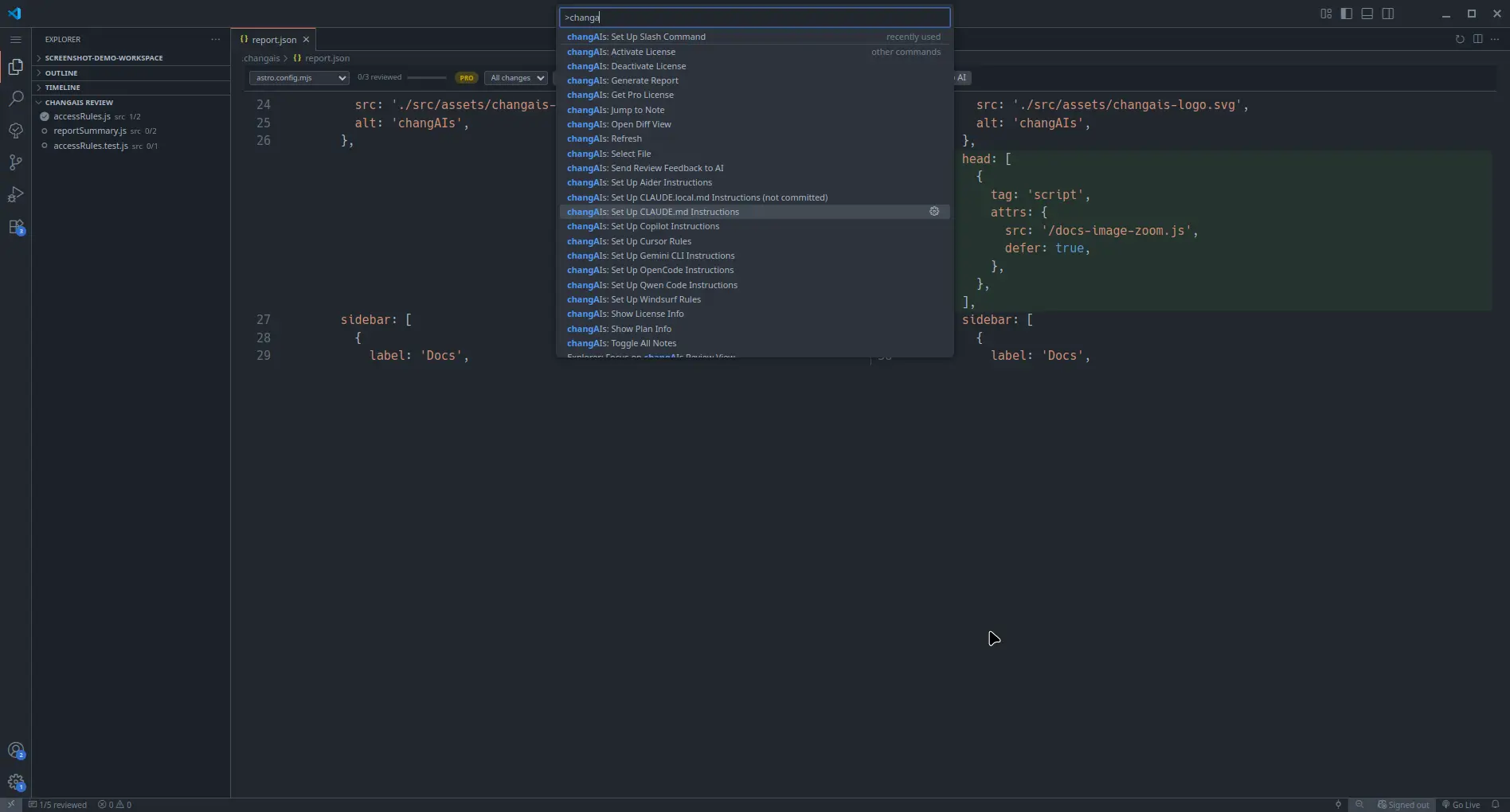Toggle bottom Panel visibility
The height and width of the screenshot is (812, 1510).
point(1367,14)
